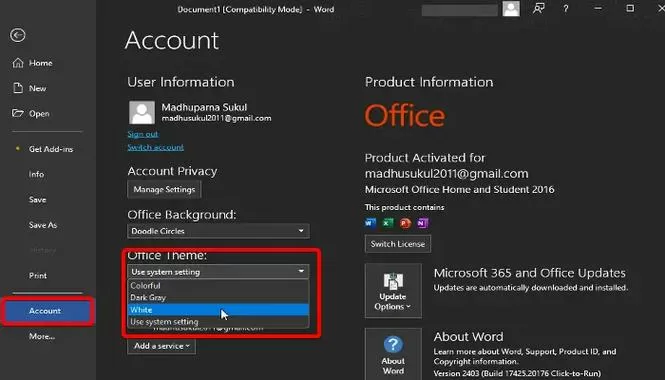Screen dimensions: 665x380
Task: Click the Switch account link
Action: pyautogui.click(x=156, y=147)
